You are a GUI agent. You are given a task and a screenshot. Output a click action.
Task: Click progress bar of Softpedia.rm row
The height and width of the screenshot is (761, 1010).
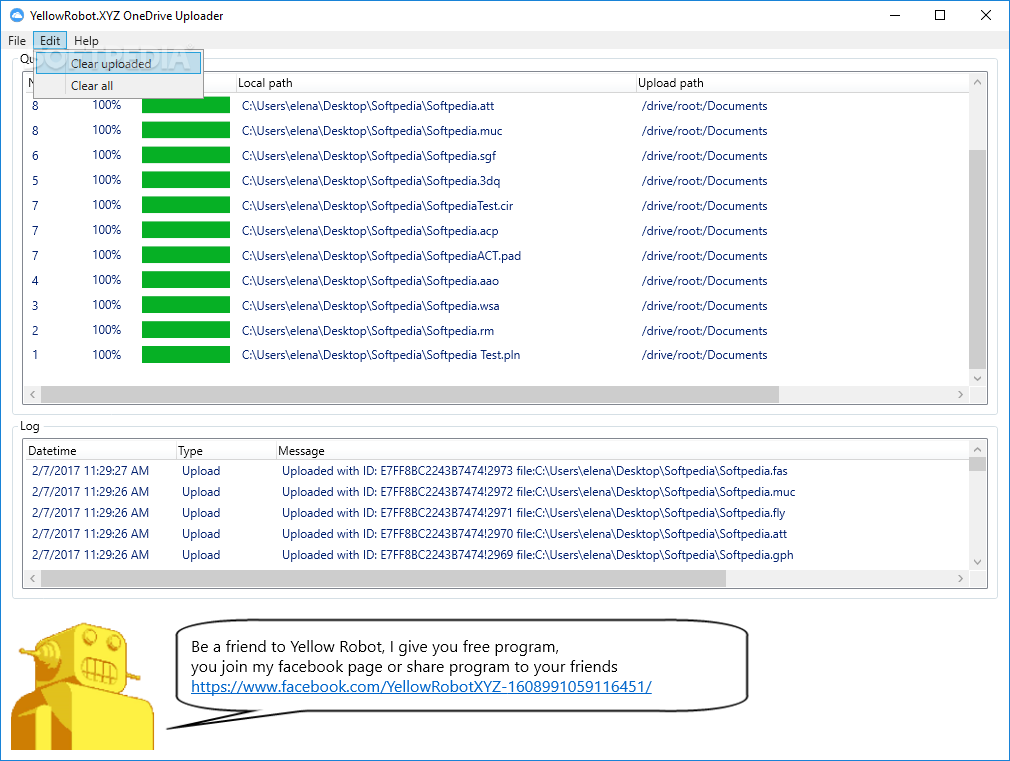(x=186, y=330)
